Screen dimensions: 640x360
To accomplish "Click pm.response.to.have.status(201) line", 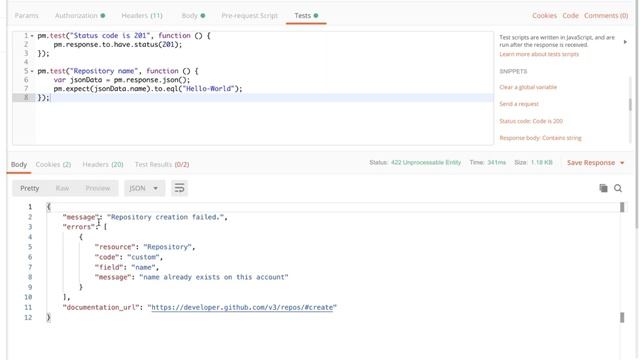I will (x=118, y=44).
